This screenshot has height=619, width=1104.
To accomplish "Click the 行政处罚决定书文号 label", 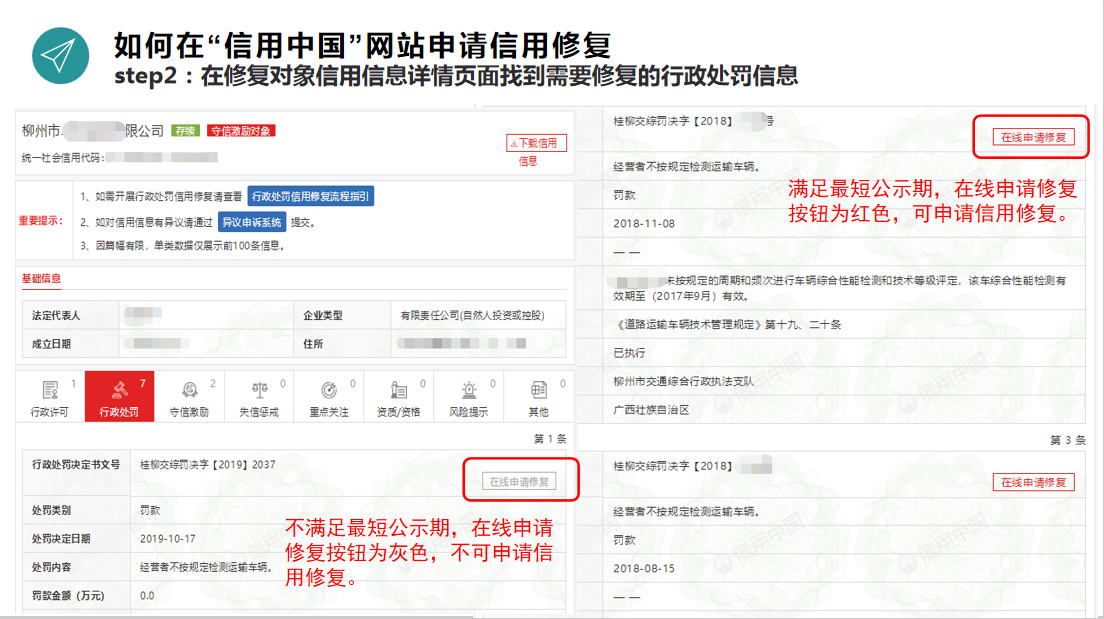I will pos(76,465).
